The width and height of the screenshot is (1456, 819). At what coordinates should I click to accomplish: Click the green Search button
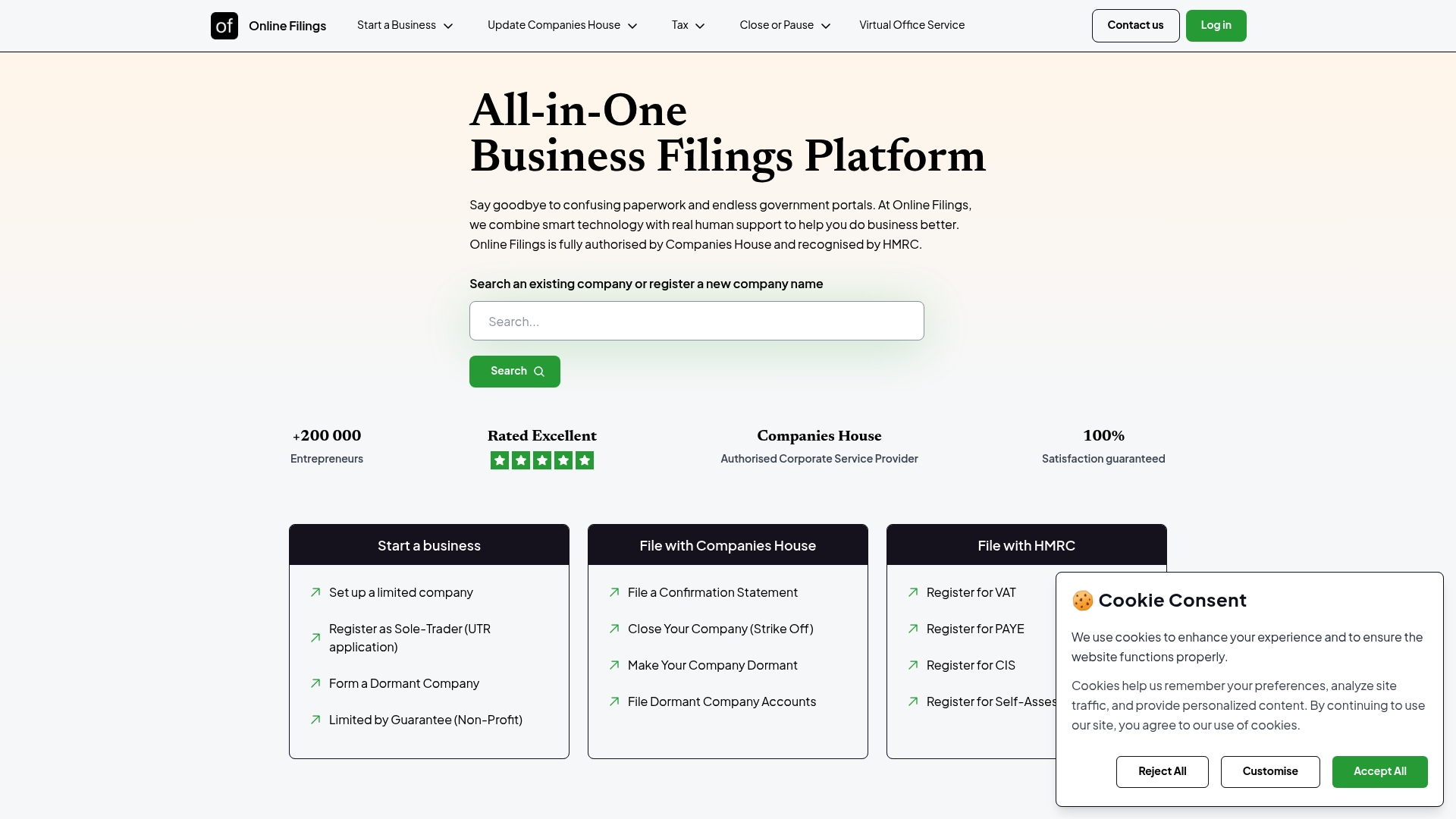(x=515, y=372)
